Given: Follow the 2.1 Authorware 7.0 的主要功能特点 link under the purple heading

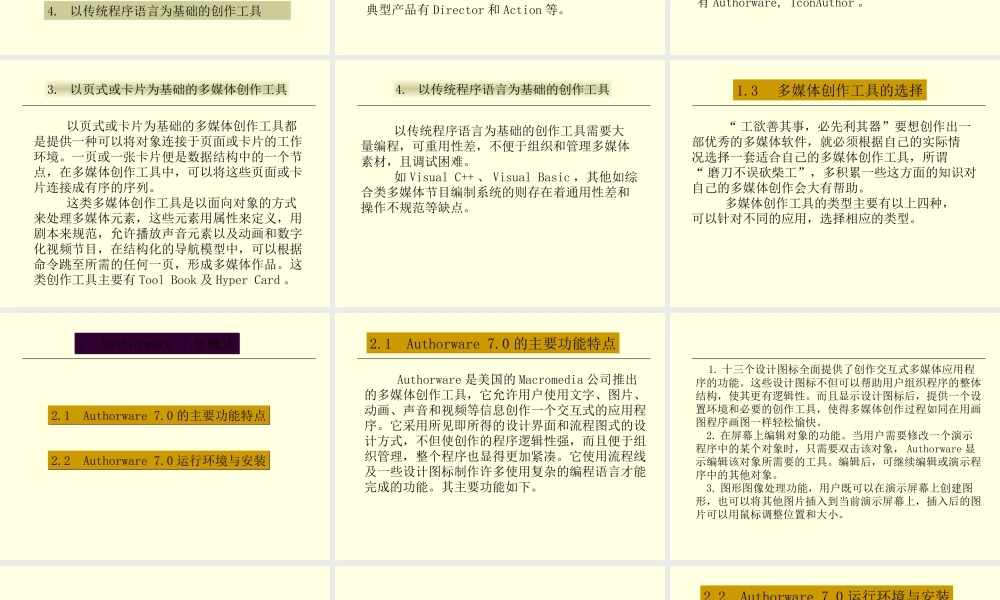Looking at the screenshot, I should [x=159, y=416].
